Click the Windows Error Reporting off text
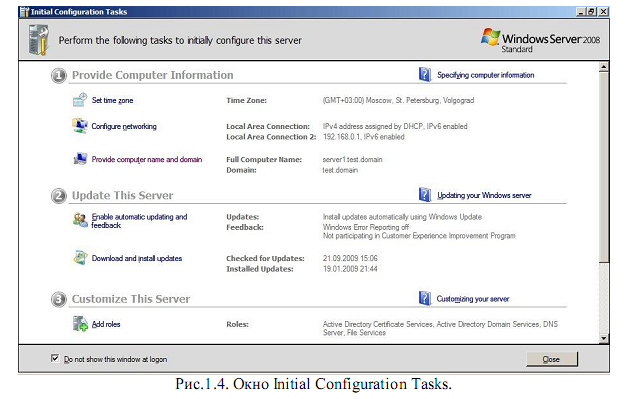Image resolution: width=628 pixels, height=399 pixels. coord(366,227)
